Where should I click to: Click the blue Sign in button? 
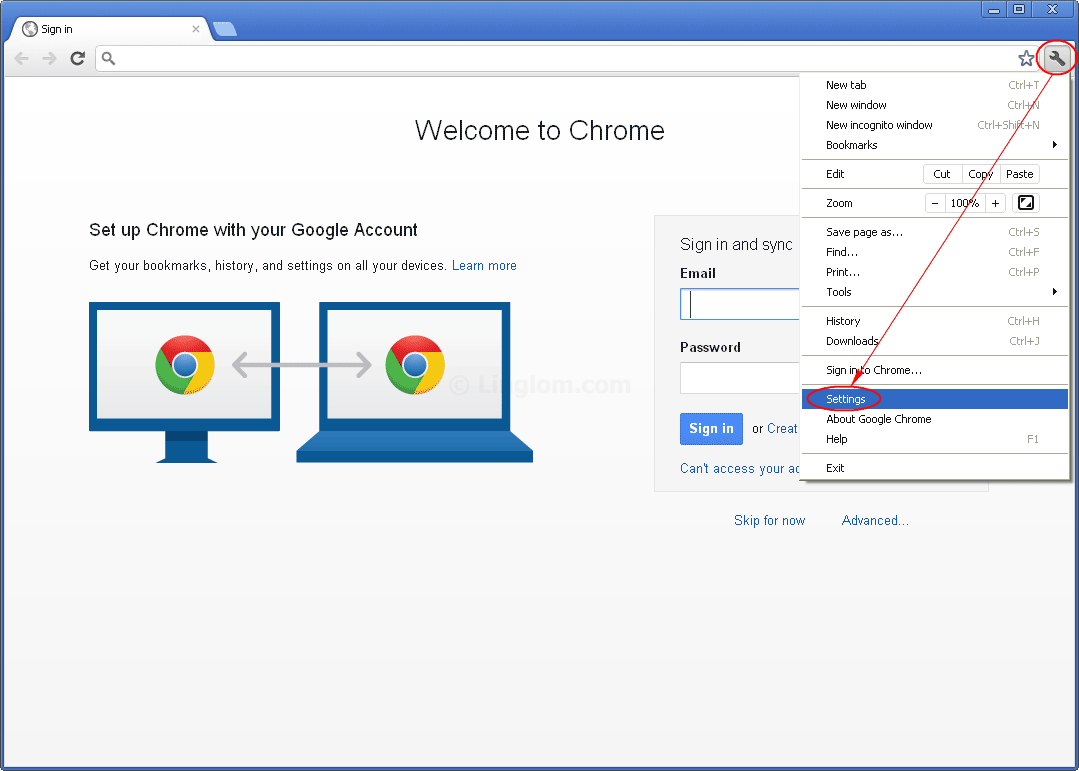click(x=711, y=428)
